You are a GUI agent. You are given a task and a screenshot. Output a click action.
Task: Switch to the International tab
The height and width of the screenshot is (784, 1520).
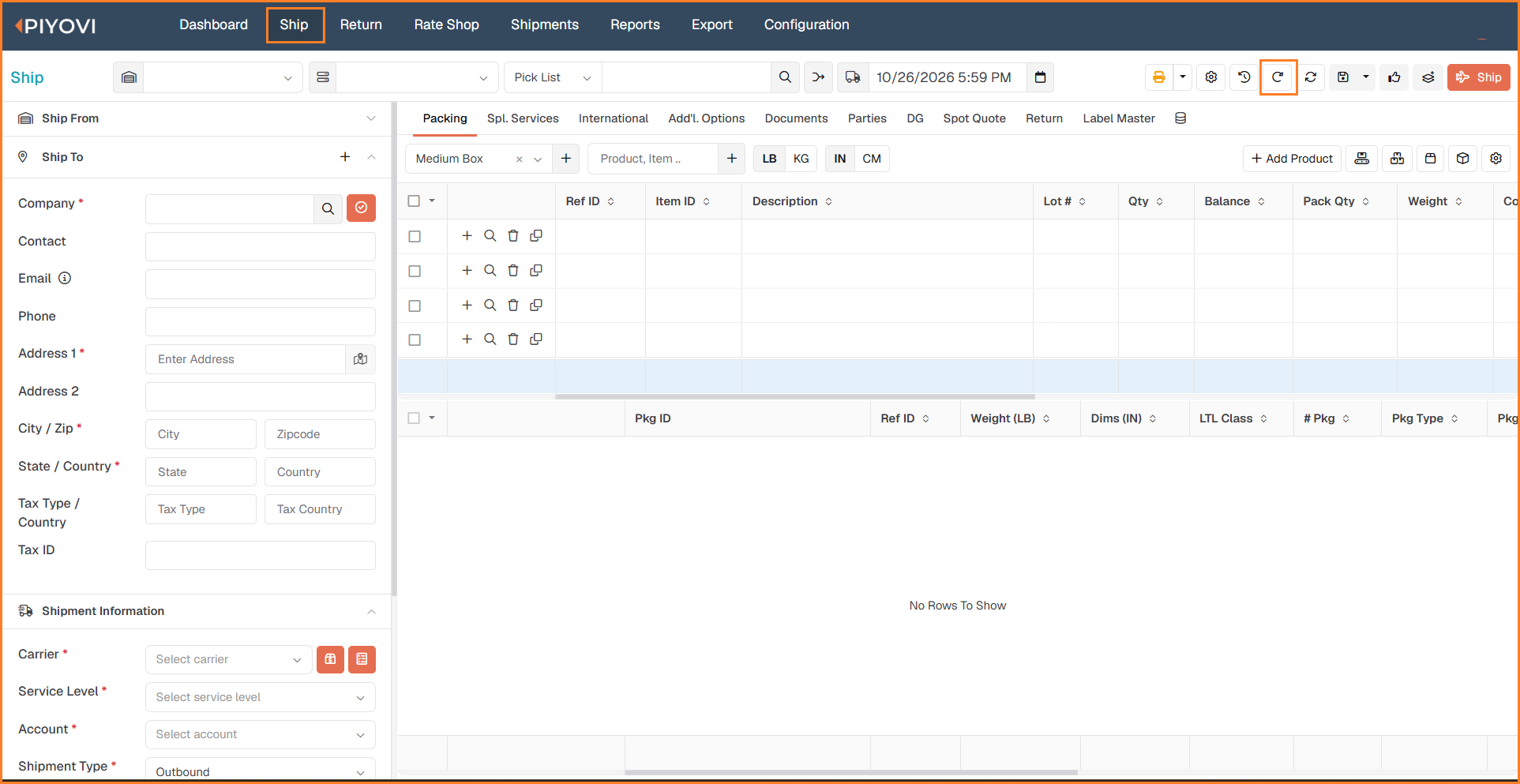(614, 118)
